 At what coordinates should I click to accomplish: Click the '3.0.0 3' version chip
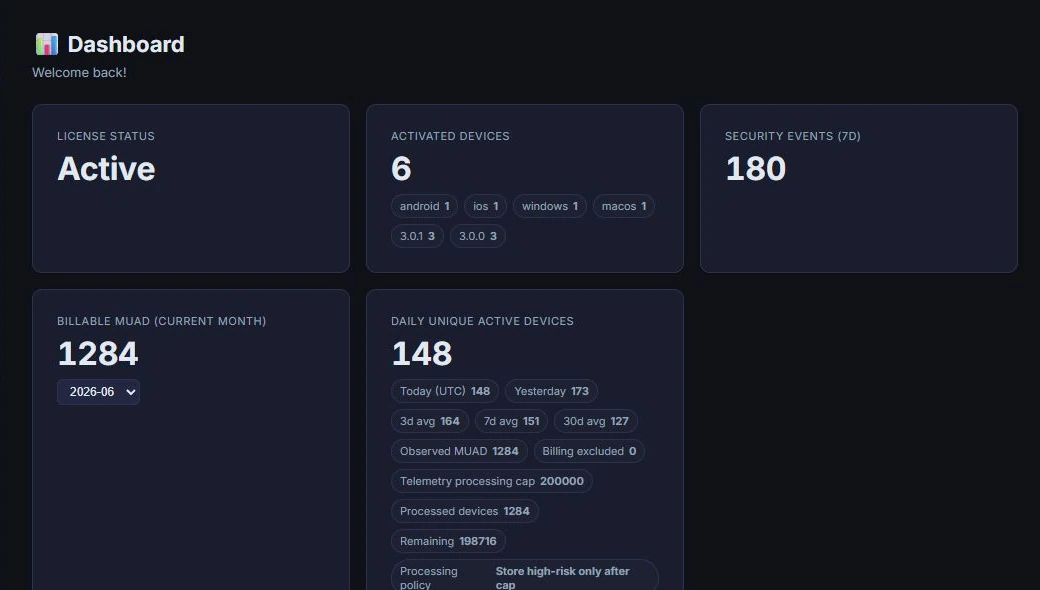478,236
